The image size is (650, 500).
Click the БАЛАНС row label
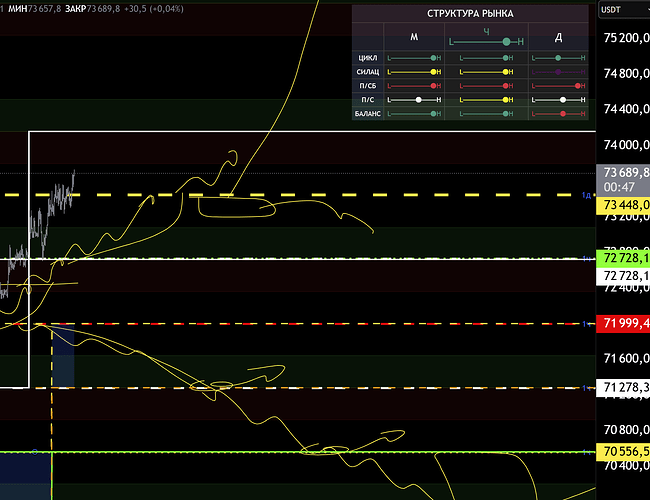tap(367, 114)
